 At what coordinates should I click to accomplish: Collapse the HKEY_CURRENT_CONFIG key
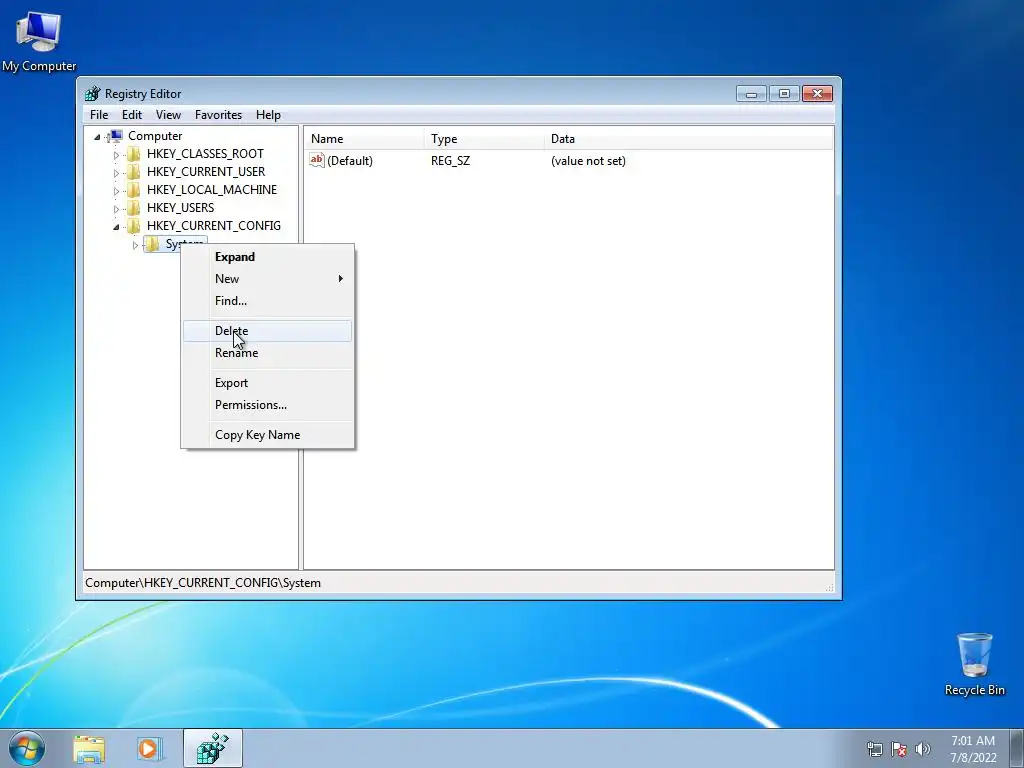coord(116,227)
